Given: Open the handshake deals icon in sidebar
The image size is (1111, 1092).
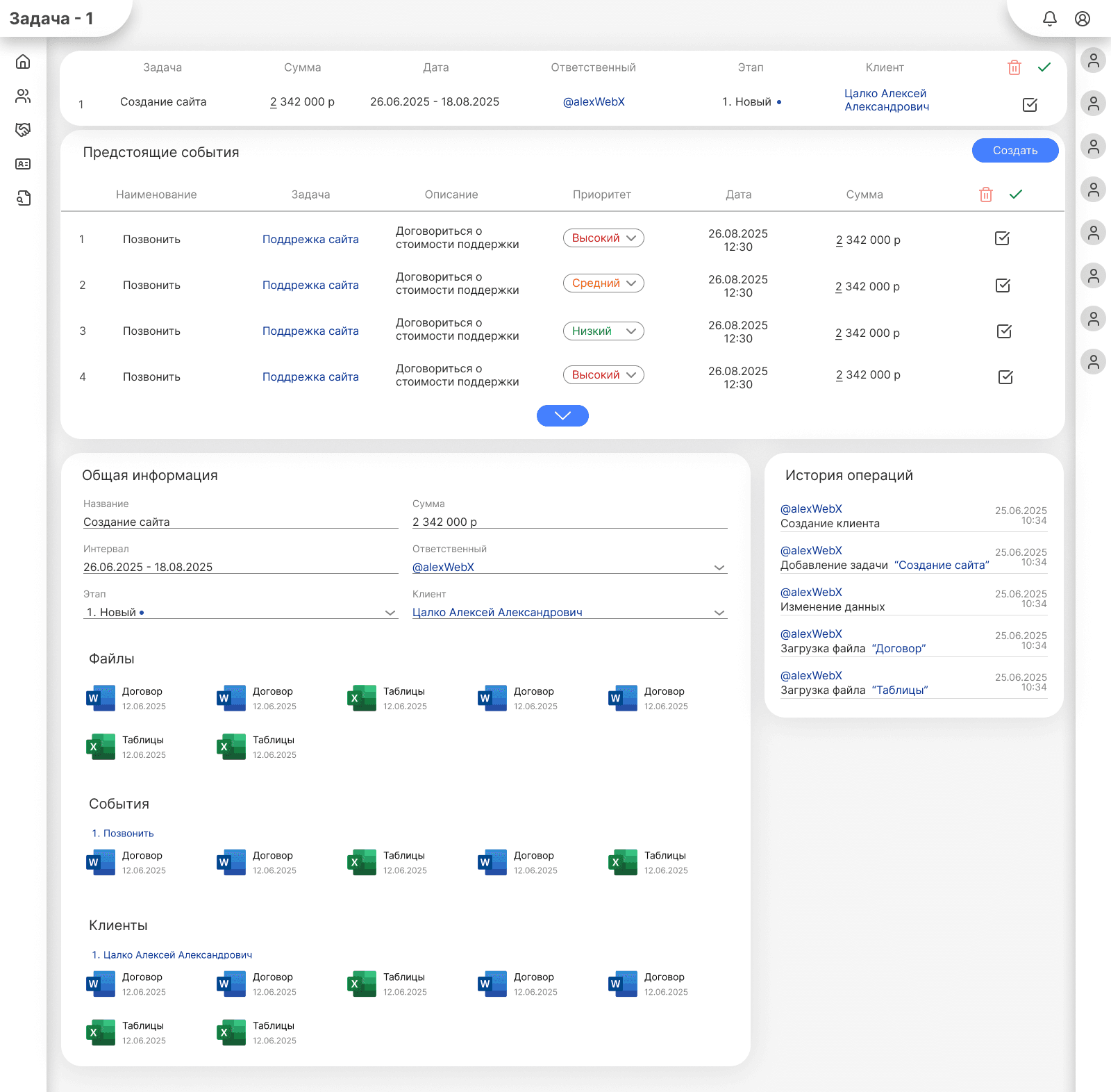Looking at the screenshot, I should click(23, 130).
